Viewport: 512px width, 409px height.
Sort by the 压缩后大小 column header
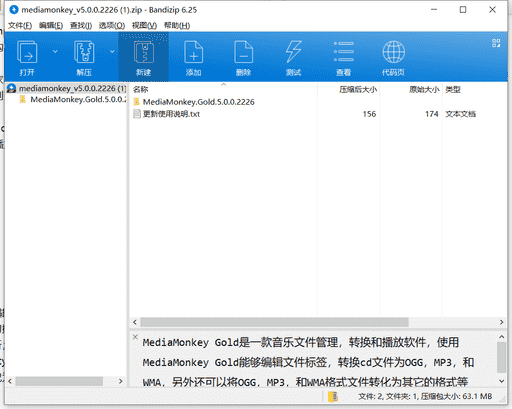pyautogui.click(x=348, y=89)
